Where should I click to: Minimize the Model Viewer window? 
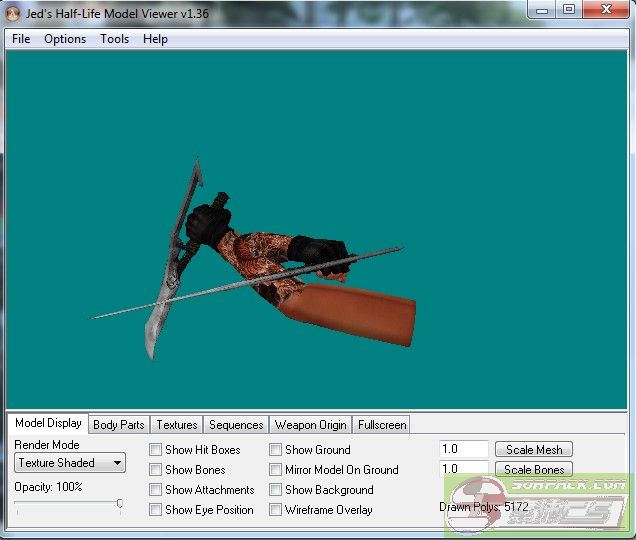(542, 10)
